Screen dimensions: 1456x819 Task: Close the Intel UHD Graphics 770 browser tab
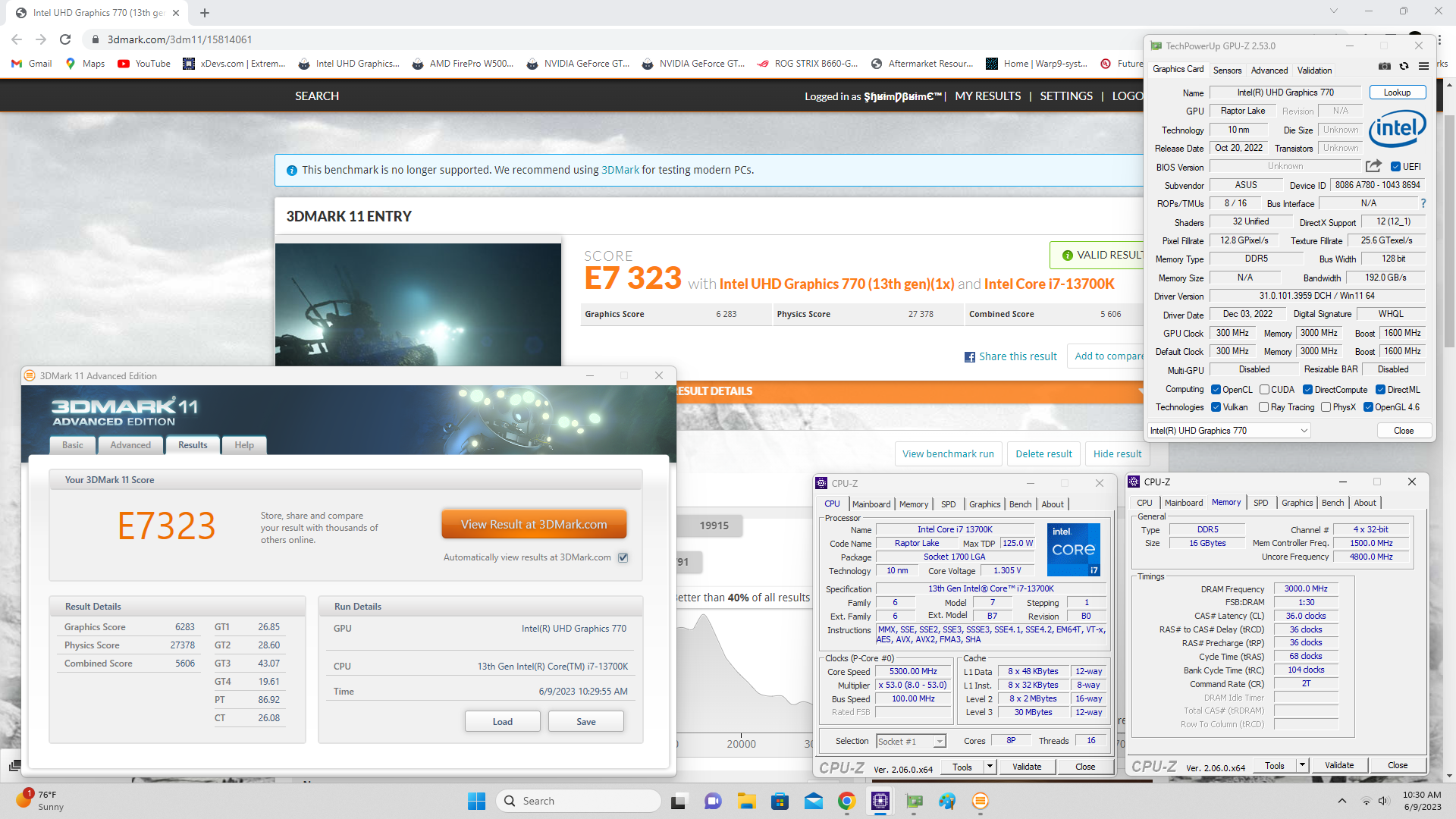(x=176, y=13)
